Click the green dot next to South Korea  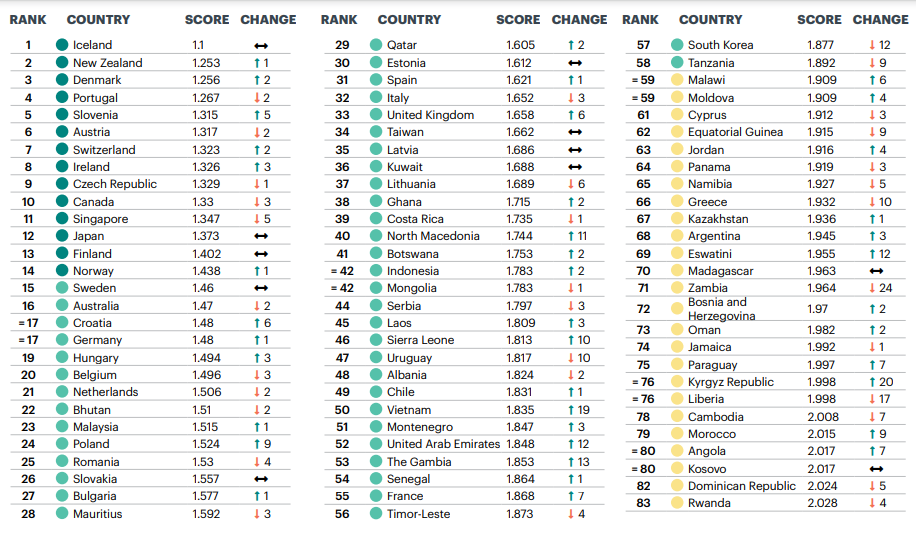(677, 44)
